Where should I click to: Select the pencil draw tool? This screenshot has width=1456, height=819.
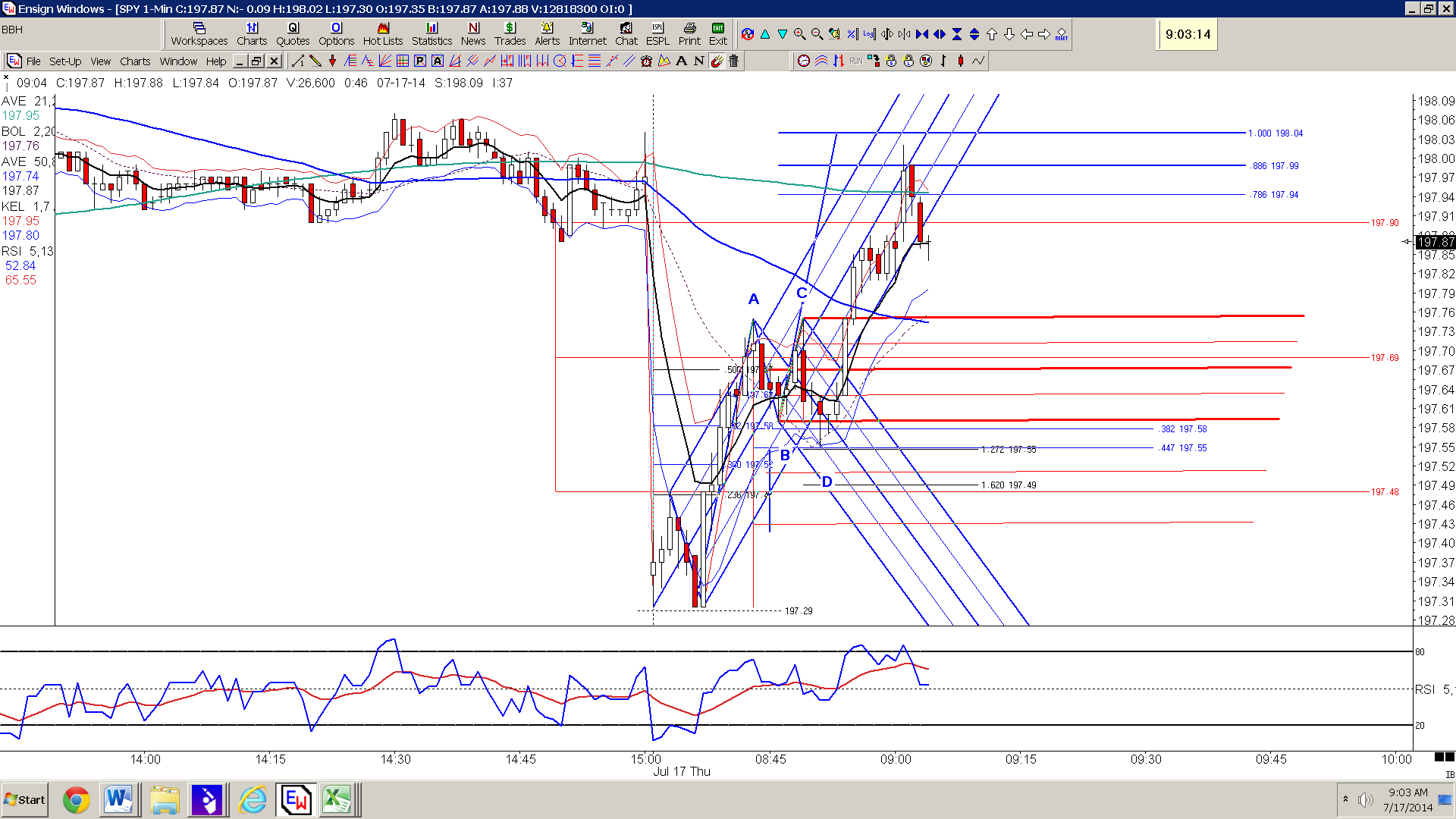(315, 61)
